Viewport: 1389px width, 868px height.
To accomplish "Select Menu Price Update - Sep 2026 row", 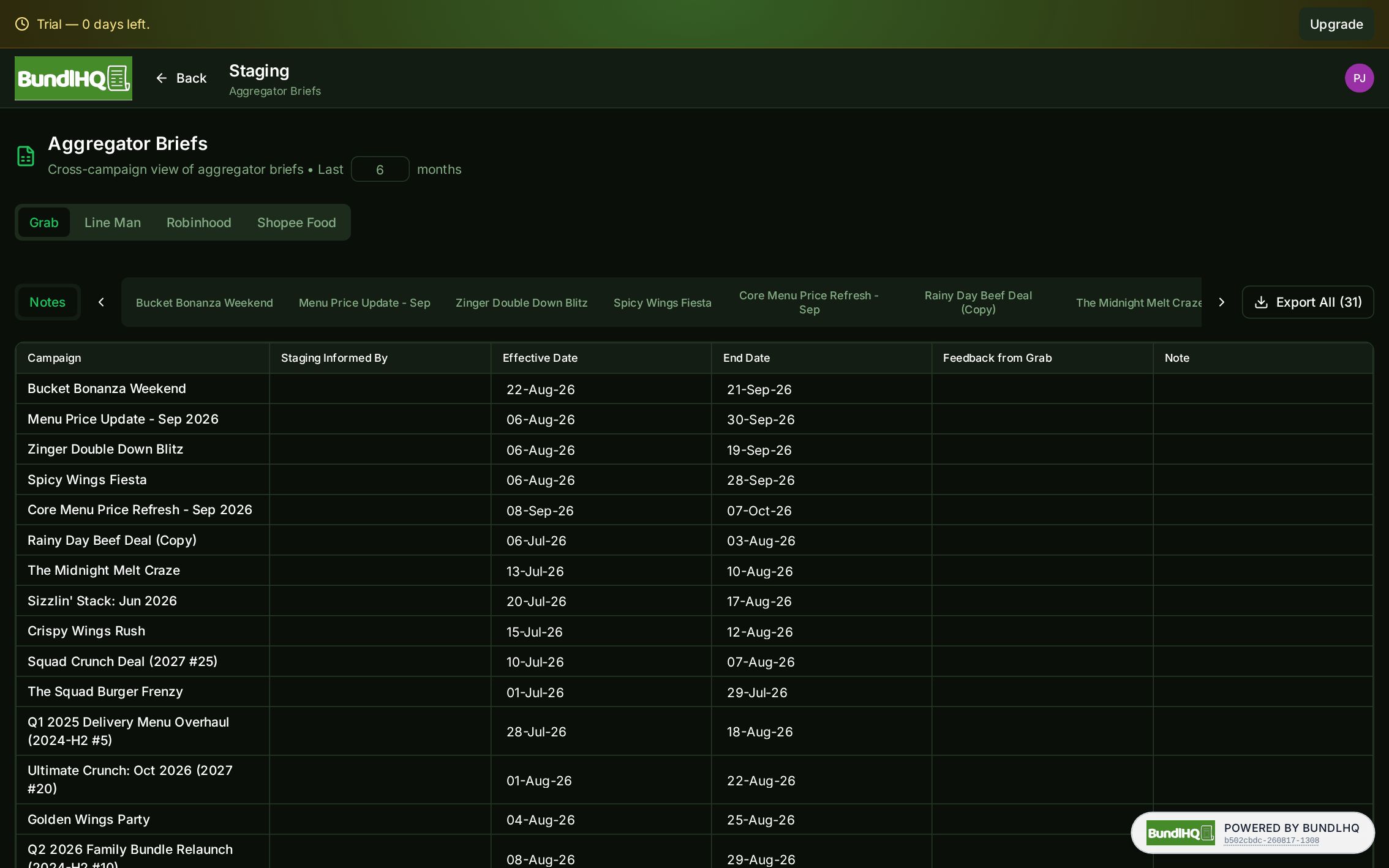I will [694, 419].
